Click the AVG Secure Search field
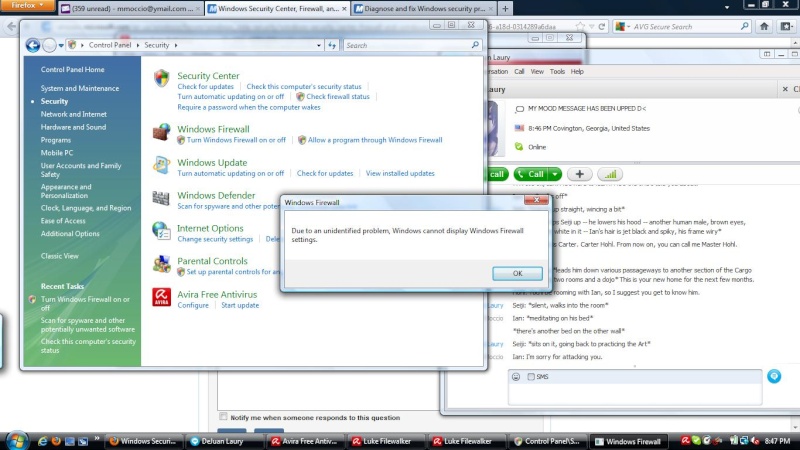The image size is (800, 450). pos(684,27)
